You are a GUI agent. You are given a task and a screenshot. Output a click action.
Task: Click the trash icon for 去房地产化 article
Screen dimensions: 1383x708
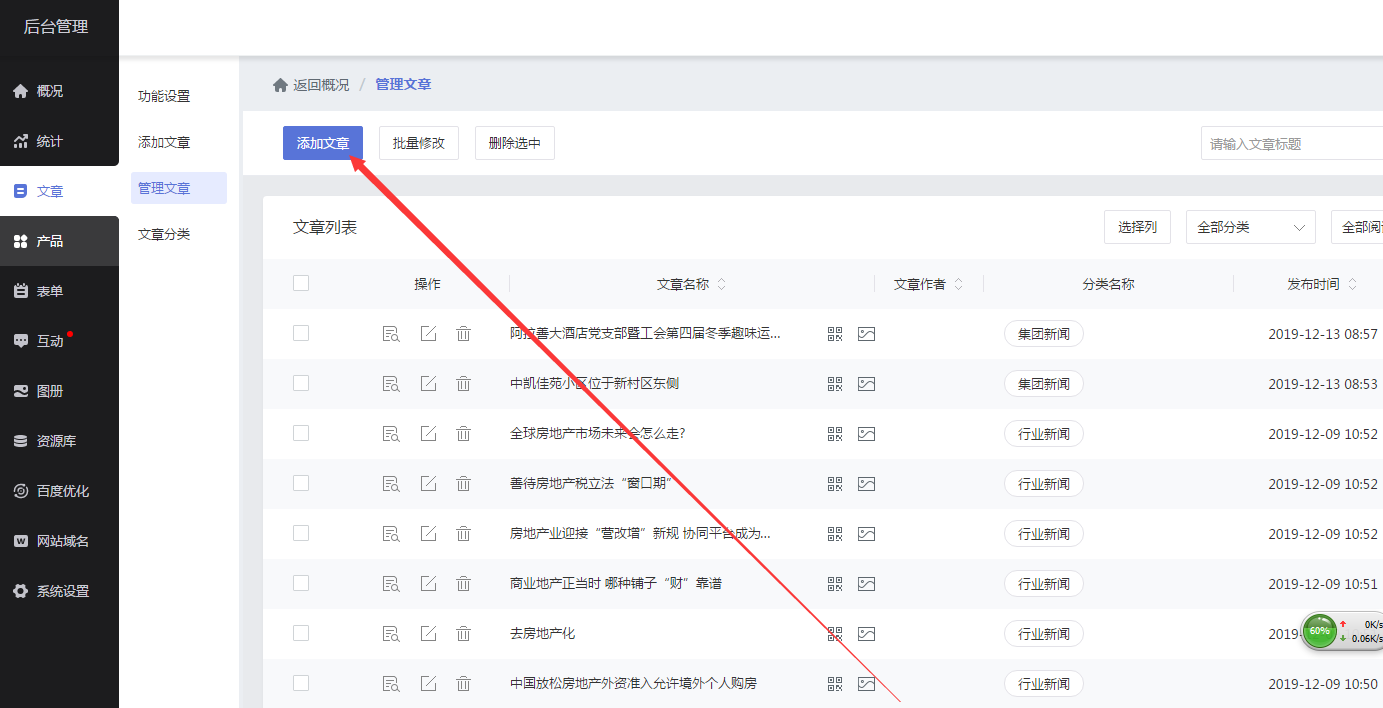click(x=463, y=634)
